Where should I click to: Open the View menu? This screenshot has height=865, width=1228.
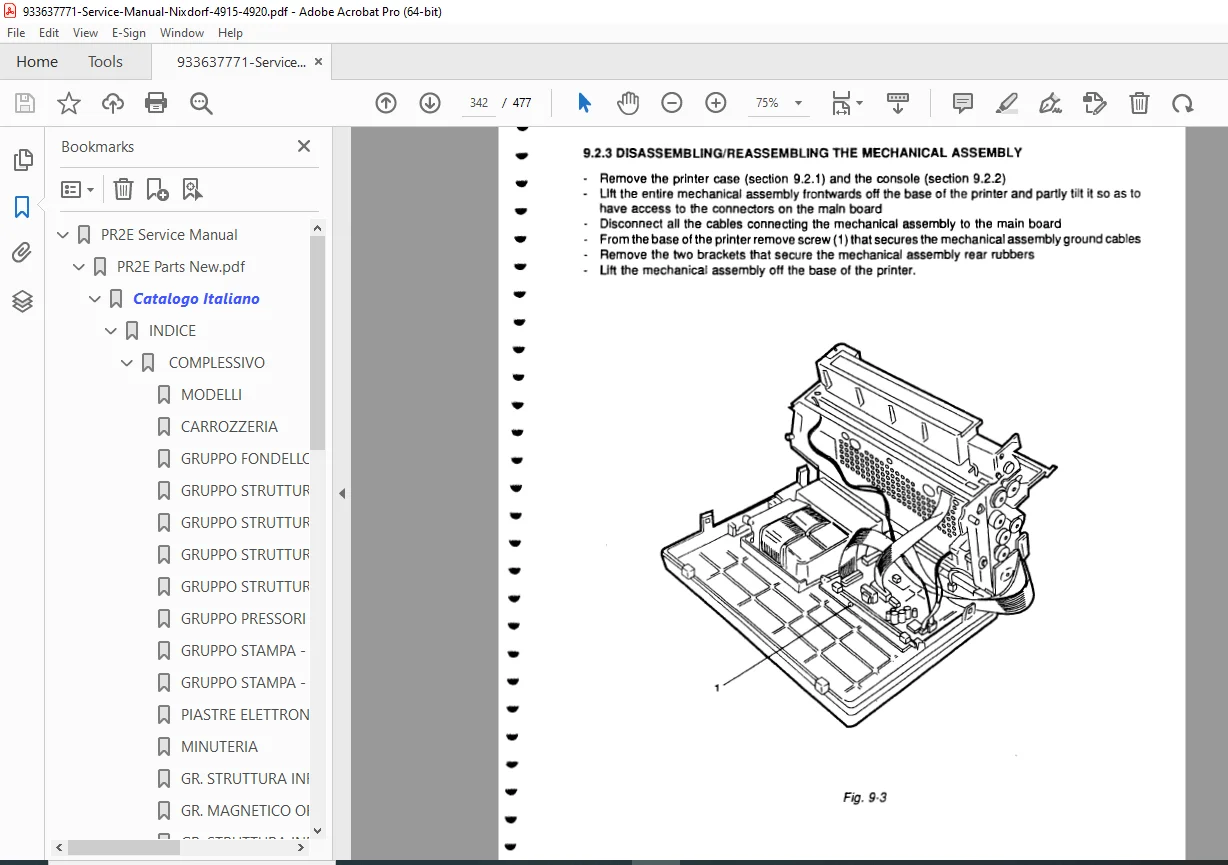(x=85, y=33)
